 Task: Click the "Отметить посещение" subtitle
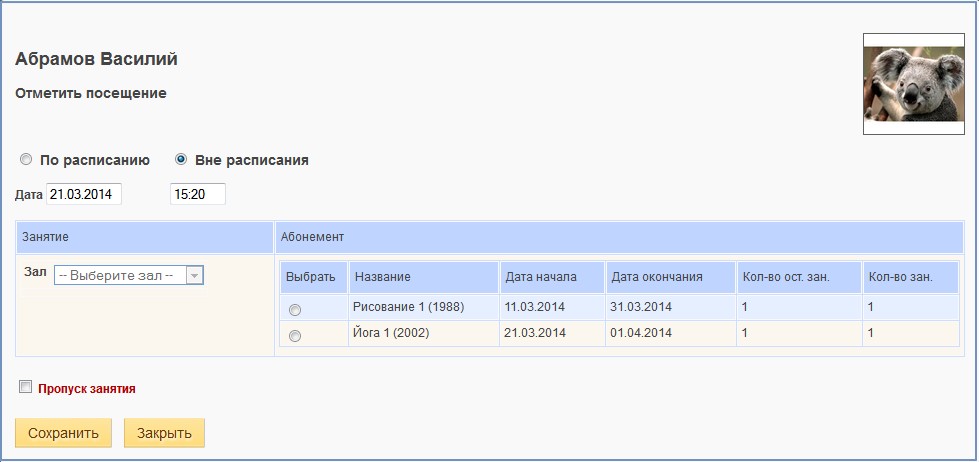91,94
